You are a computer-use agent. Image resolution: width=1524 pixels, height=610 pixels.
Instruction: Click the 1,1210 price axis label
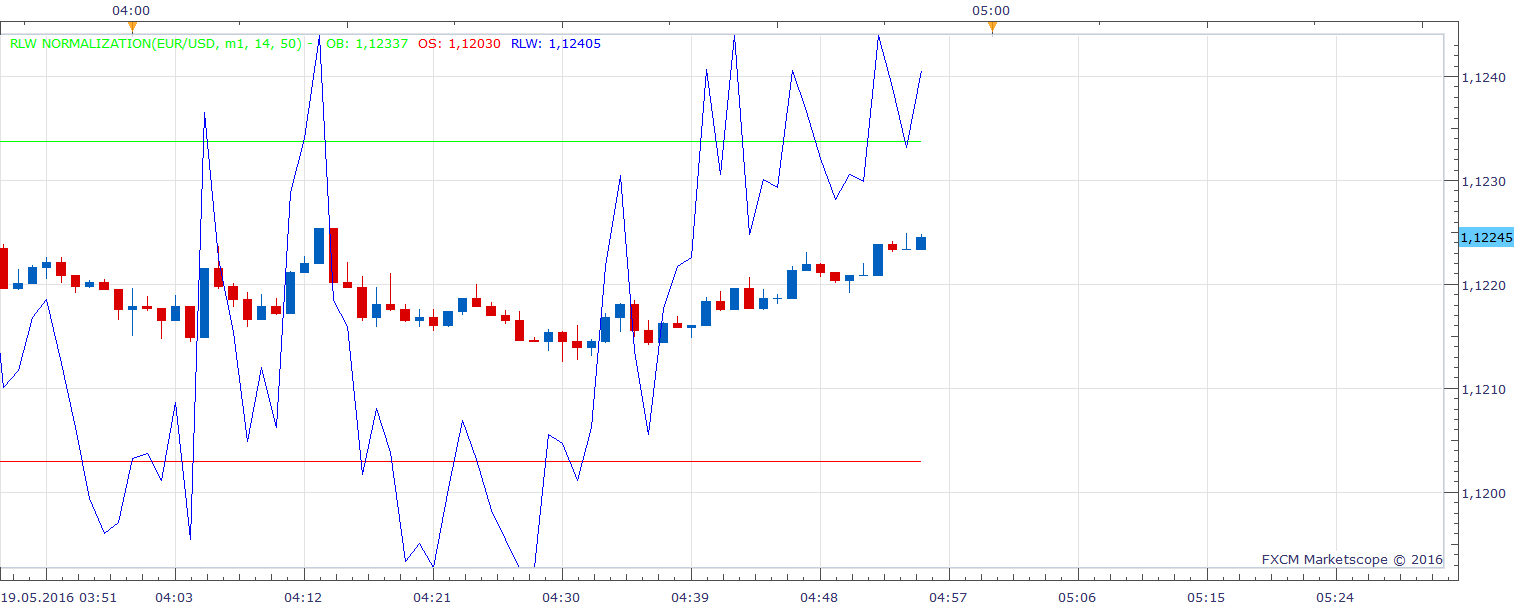pyautogui.click(x=1483, y=389)
